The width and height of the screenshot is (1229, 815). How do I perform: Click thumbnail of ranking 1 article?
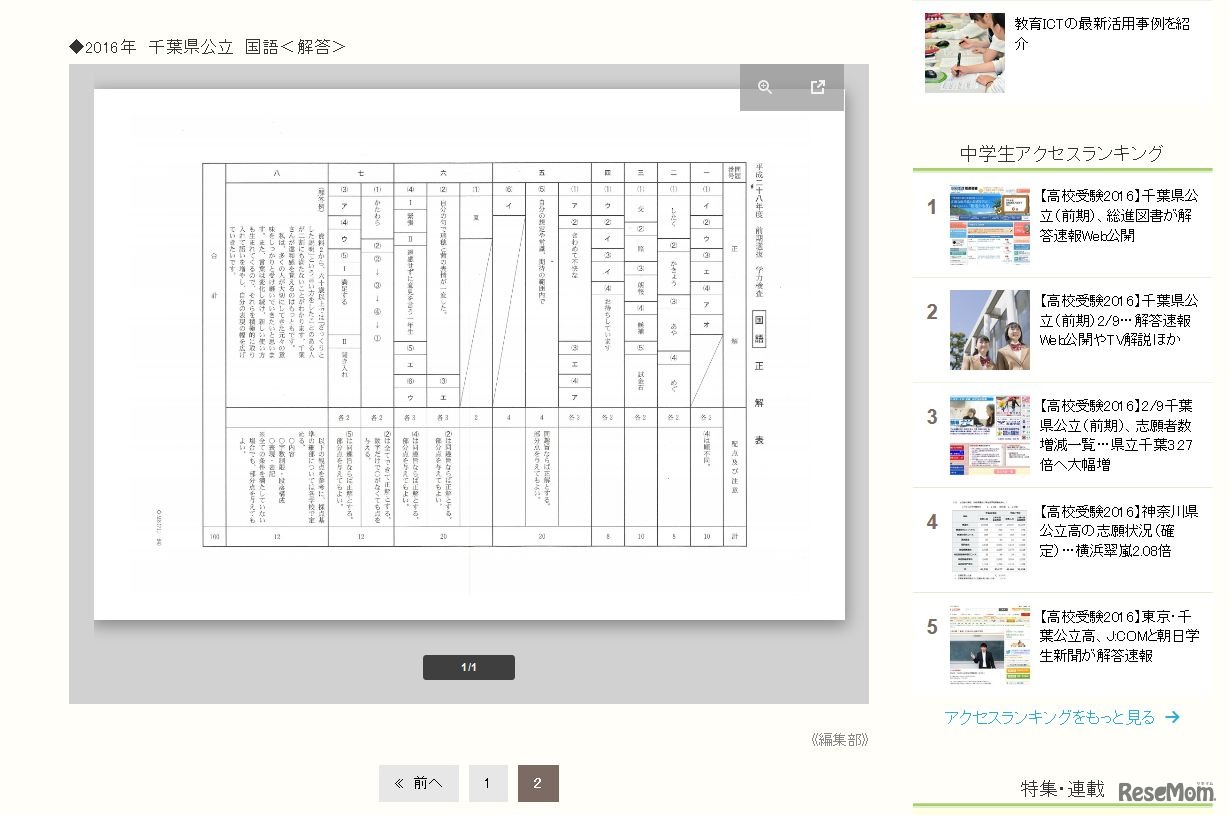click(x=990, y=225)
